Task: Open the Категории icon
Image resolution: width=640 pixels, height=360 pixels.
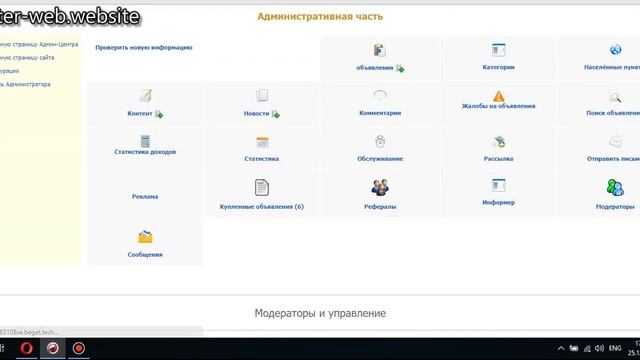Action: [498, 50]
